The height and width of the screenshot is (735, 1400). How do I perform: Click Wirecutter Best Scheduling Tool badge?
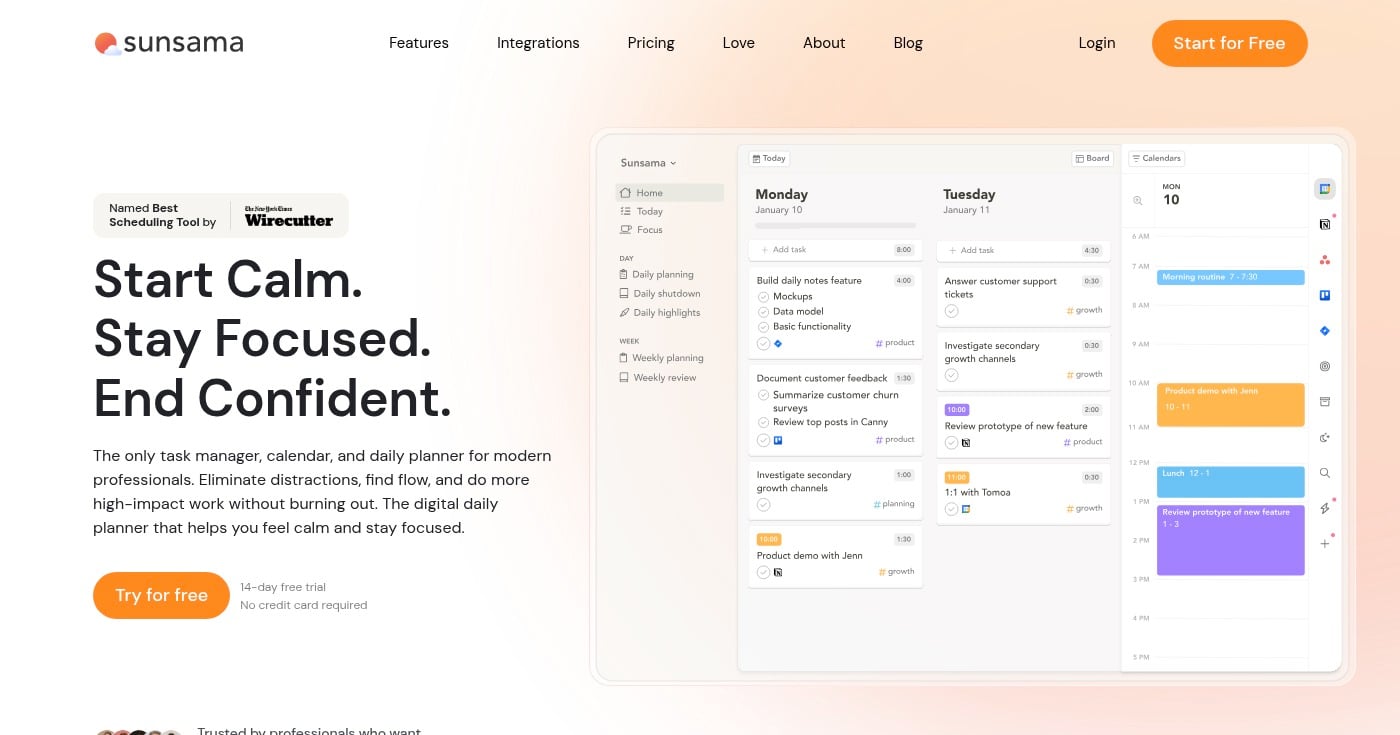pyautogui.click(x=221, y=215)
